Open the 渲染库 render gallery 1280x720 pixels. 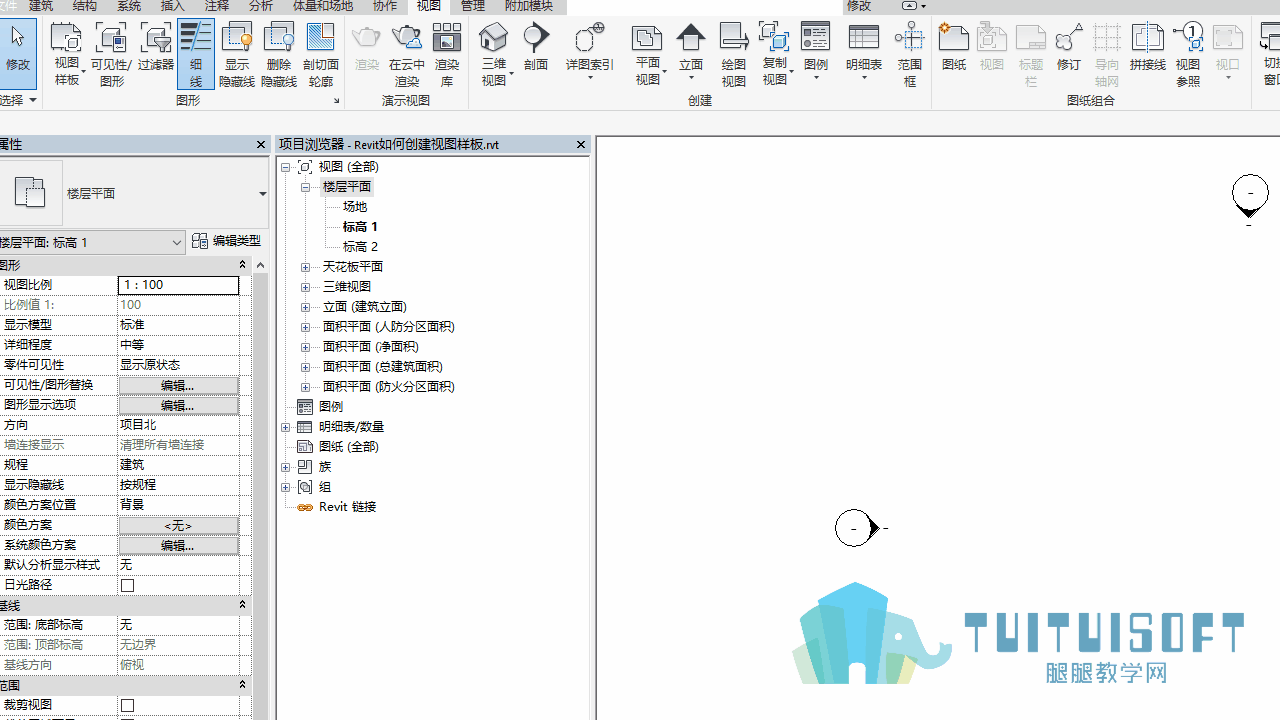coord(447,54)
